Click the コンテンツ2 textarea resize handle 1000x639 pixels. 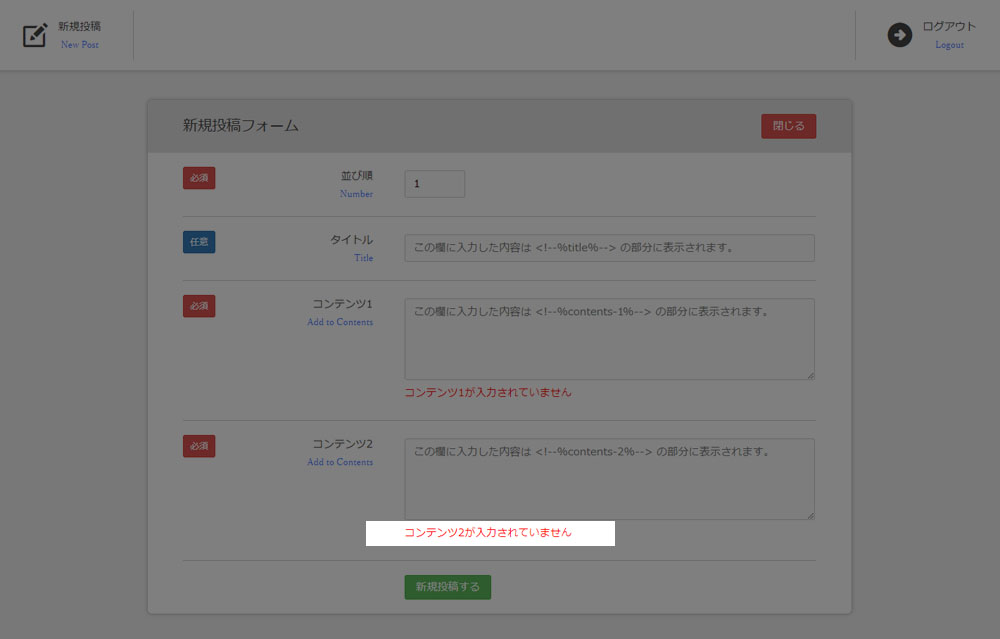tap(811, 515)
